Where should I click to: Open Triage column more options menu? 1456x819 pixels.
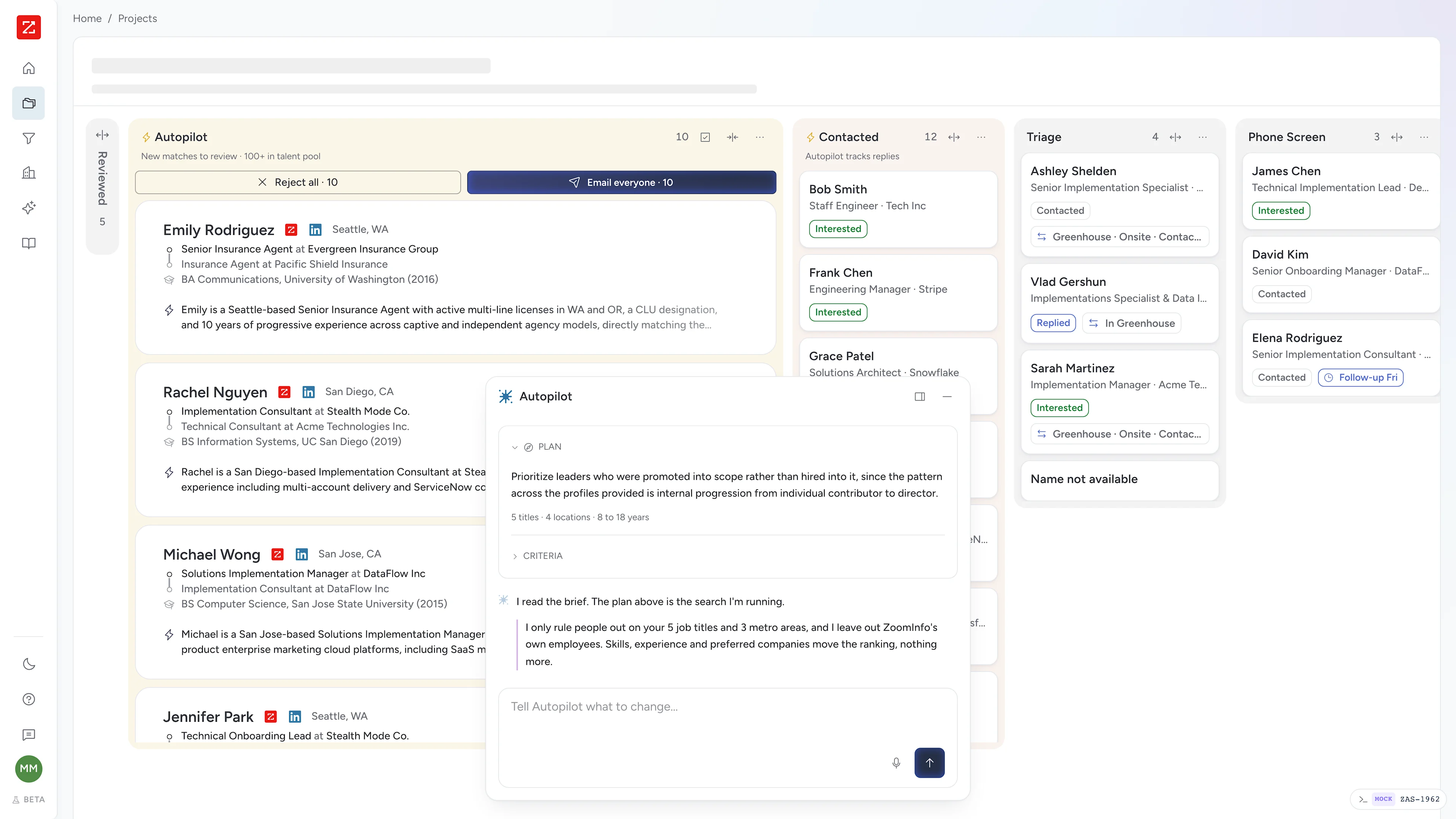coord(1203,137)
